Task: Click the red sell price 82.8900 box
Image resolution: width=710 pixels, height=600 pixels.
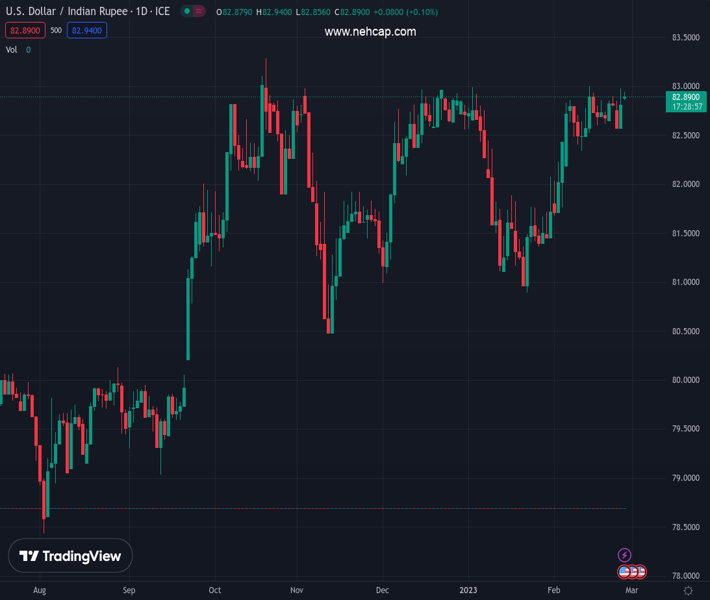Action: [x=25, y=31]
